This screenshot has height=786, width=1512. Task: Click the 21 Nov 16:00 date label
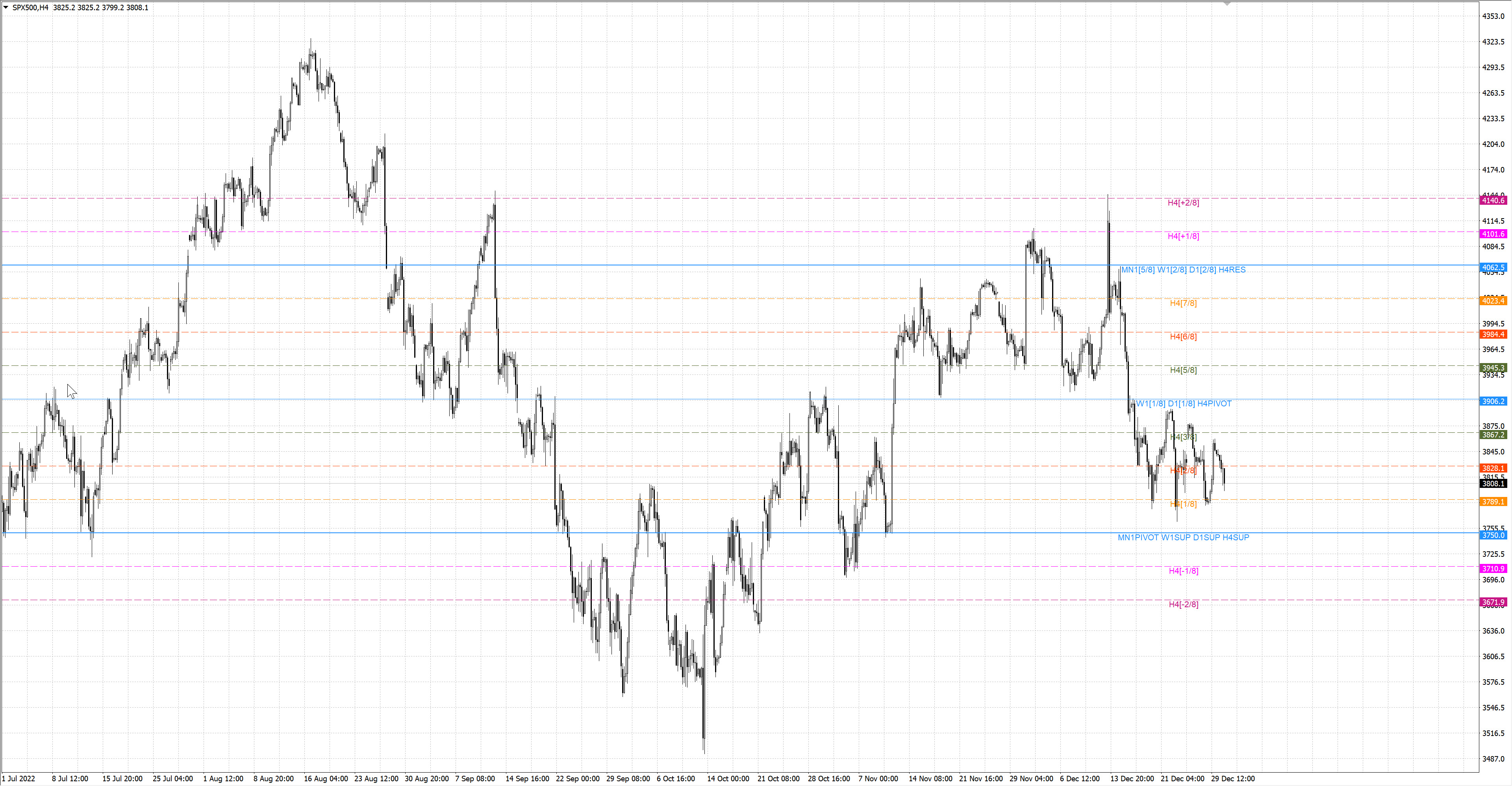point(981,779)
